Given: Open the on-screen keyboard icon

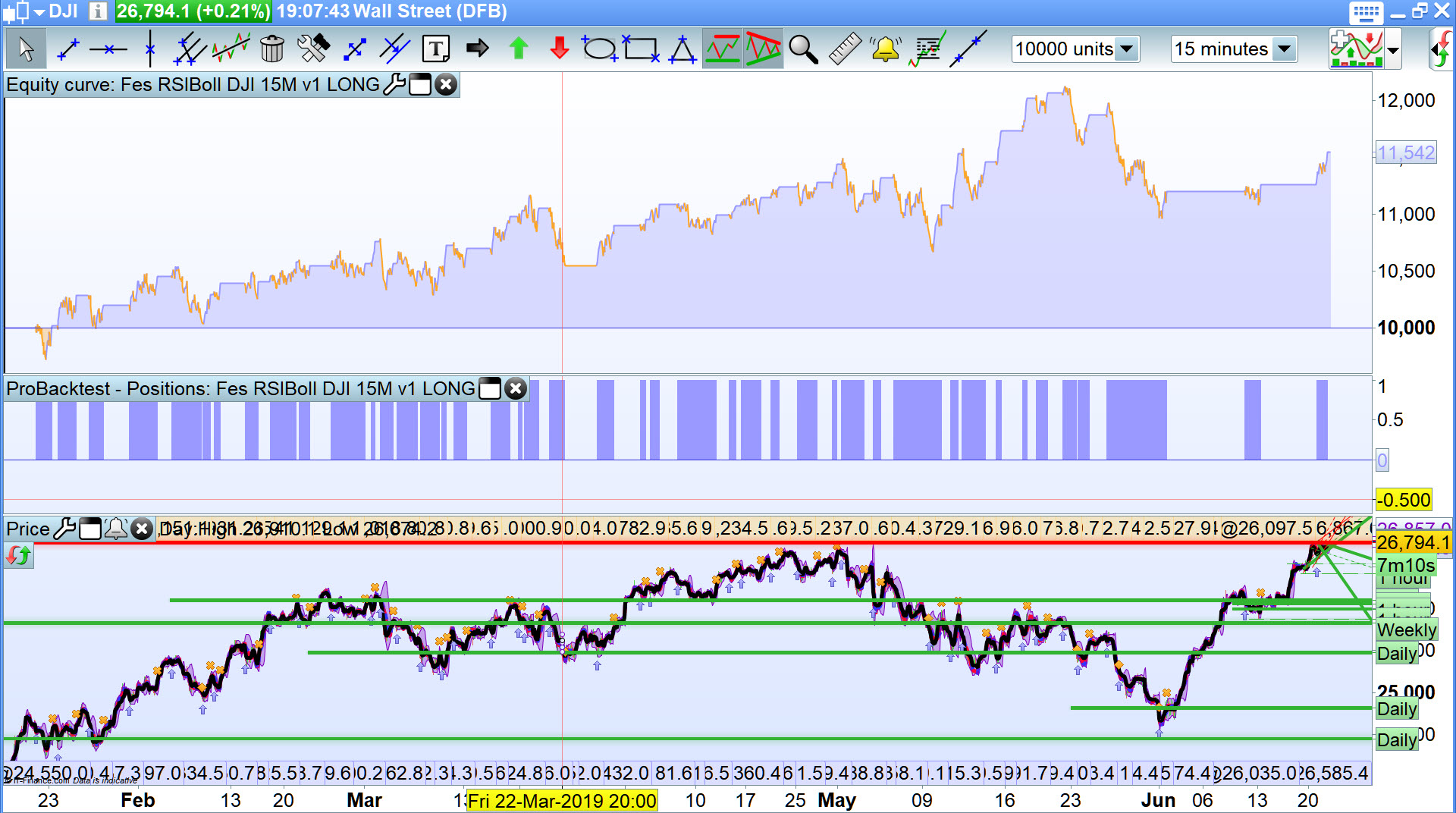Looking at the screenshot, I should pos(1366,12).
